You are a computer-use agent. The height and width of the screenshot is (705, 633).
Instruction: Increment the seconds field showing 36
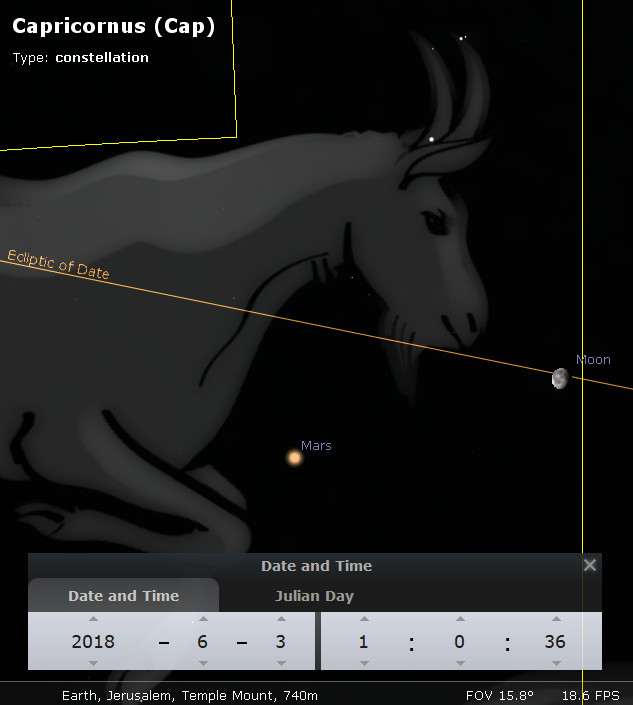coord(556,619)
